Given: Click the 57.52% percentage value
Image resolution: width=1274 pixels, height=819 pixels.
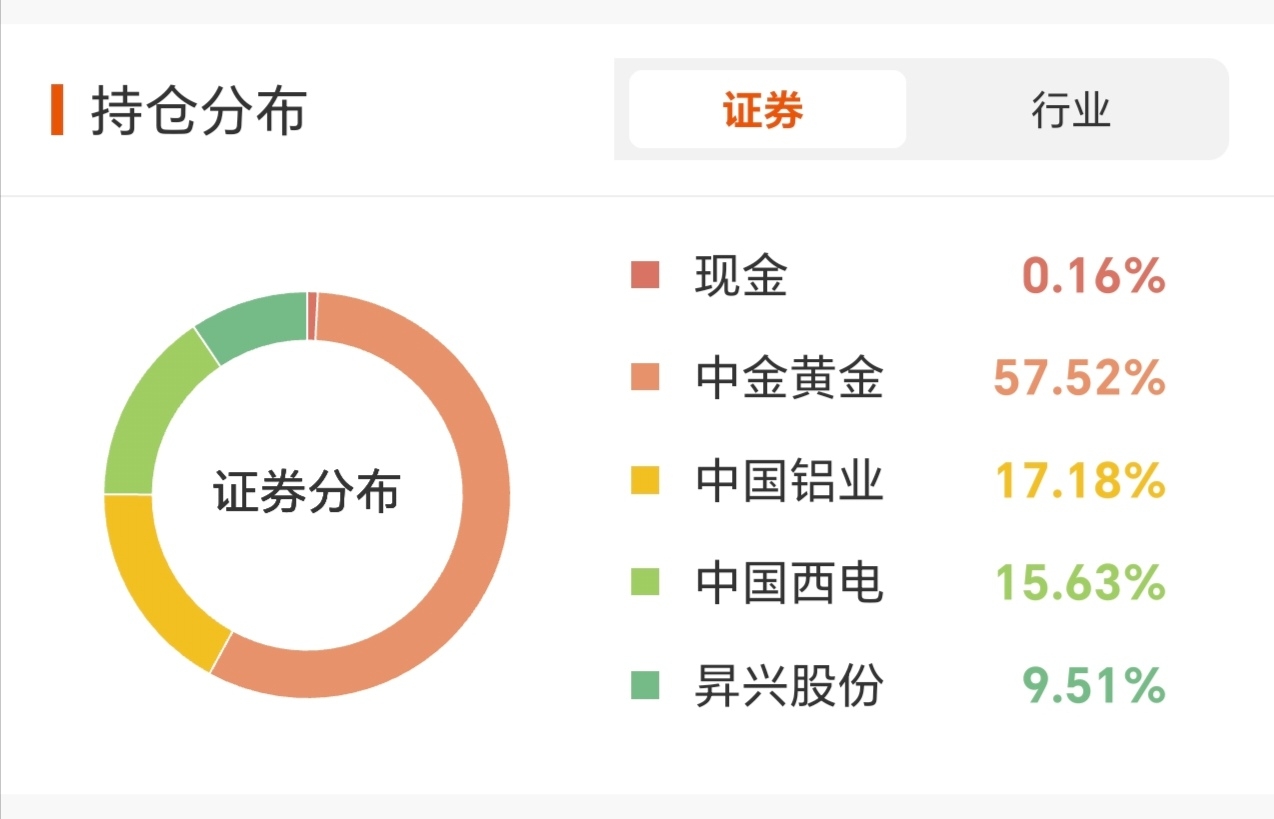Looking at the screenshot, I should coord(1079,379).
